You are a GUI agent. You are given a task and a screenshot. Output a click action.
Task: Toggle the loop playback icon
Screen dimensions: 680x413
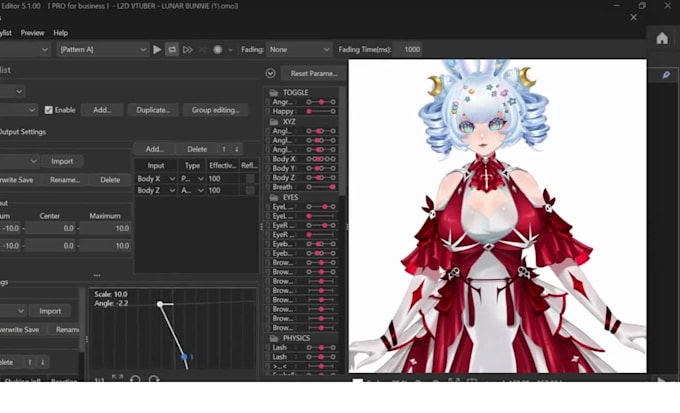click(172, 49)
